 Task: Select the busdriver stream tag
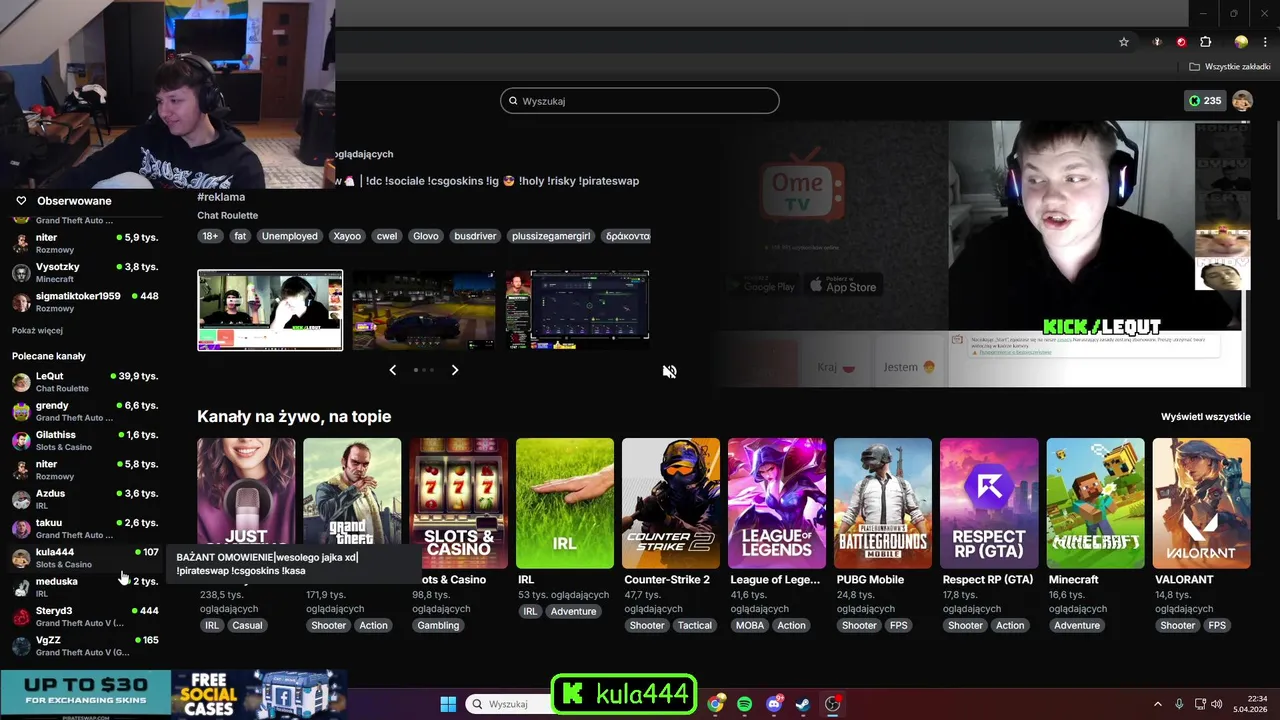point(475,236)
